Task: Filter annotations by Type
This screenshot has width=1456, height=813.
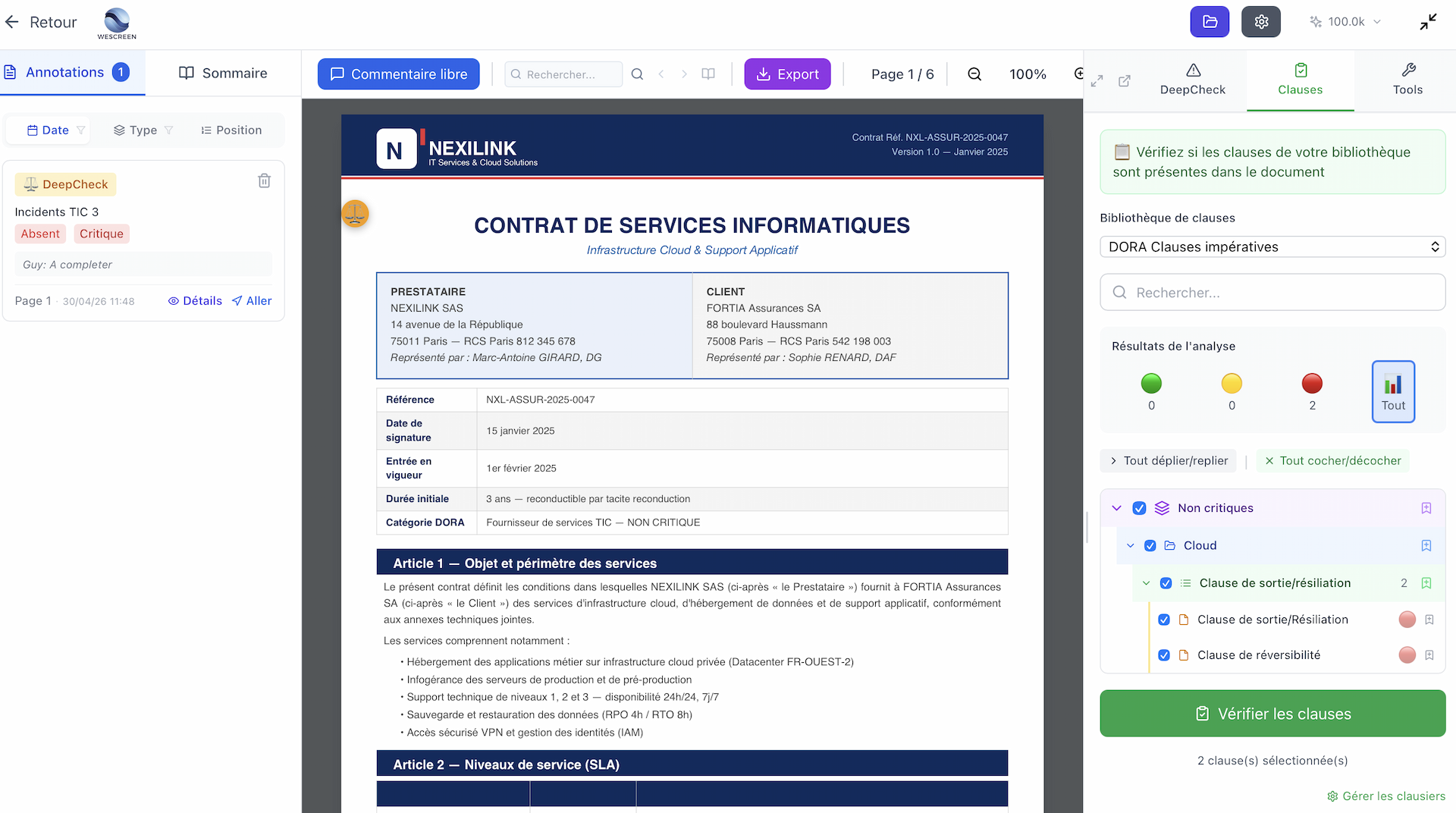Action: (x=143, y=130)
